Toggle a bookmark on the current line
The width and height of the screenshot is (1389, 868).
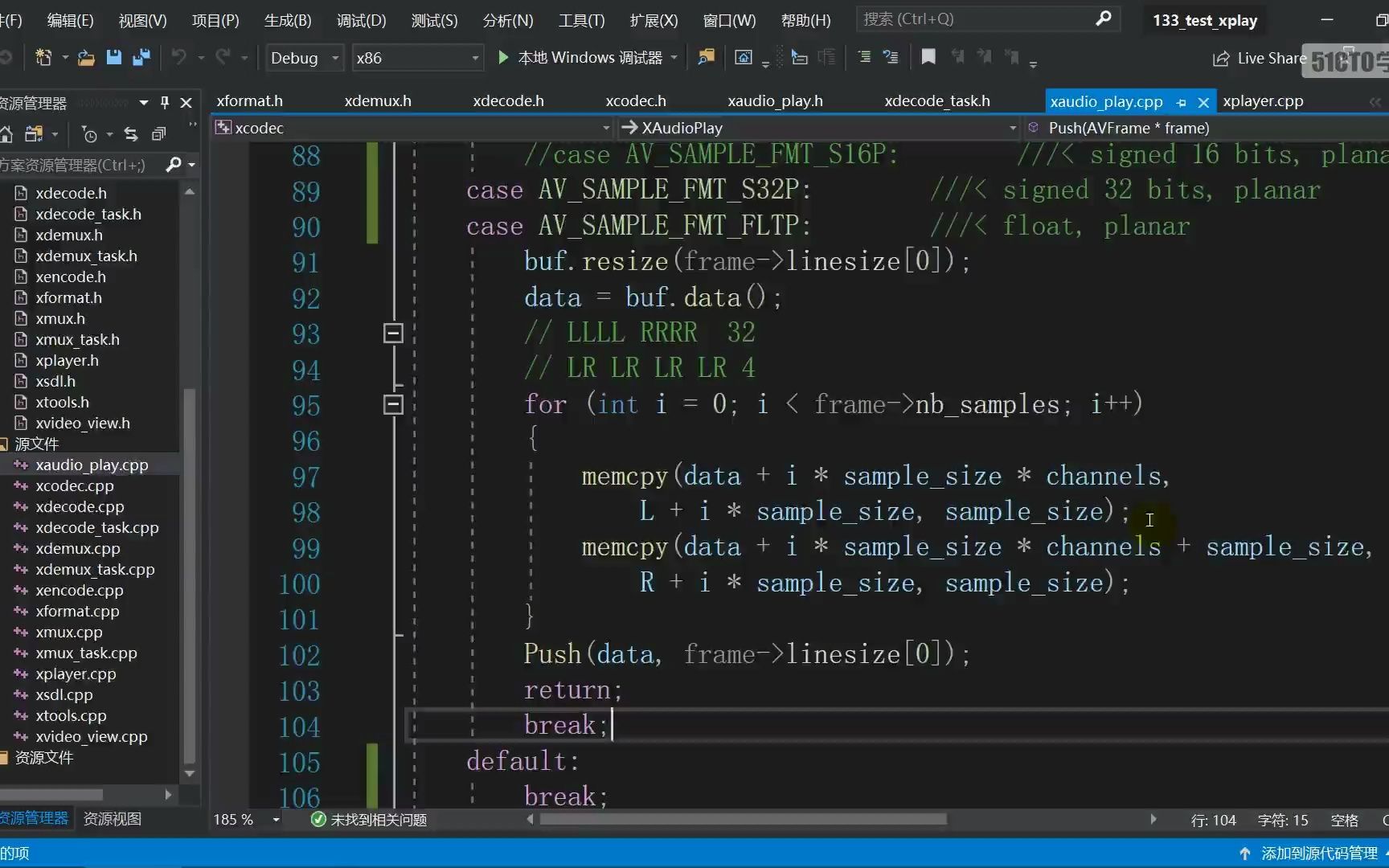[928, 58]
